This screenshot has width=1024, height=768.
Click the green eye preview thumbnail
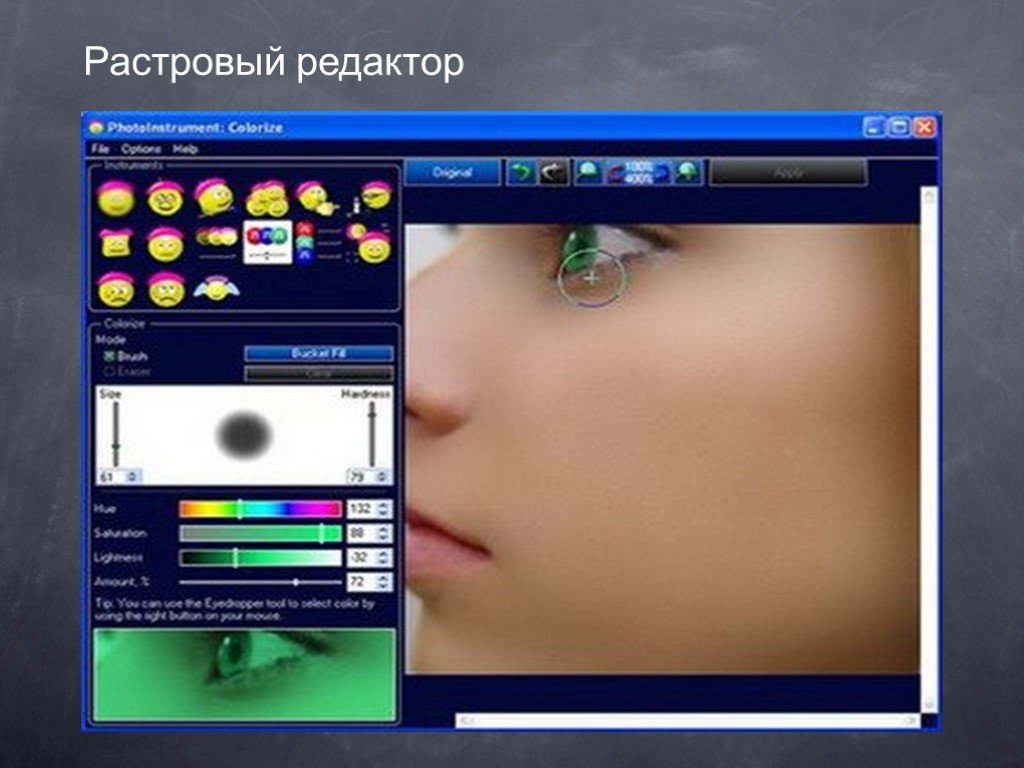244,674
